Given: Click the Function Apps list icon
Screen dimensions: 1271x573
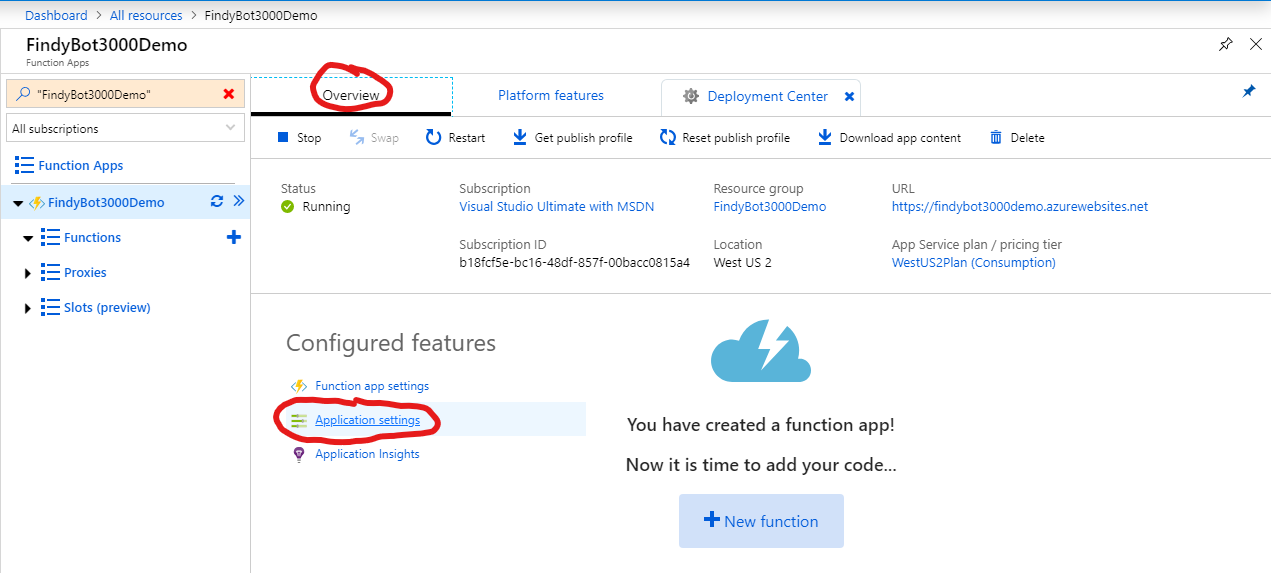Looking at the screenshot, I should pyautogui.click(x=23, y=166).
